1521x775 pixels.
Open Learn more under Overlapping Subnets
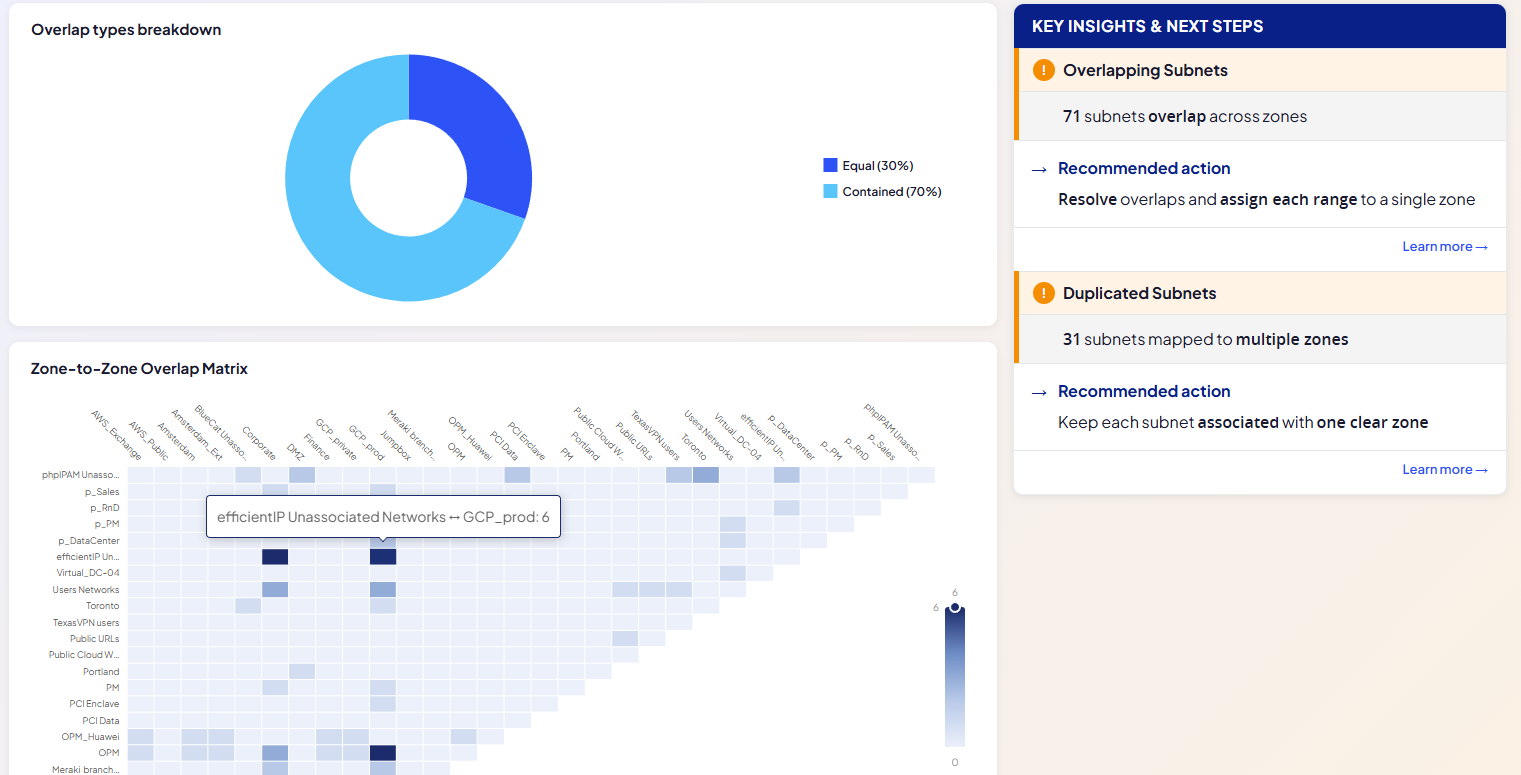(1445, 247)
